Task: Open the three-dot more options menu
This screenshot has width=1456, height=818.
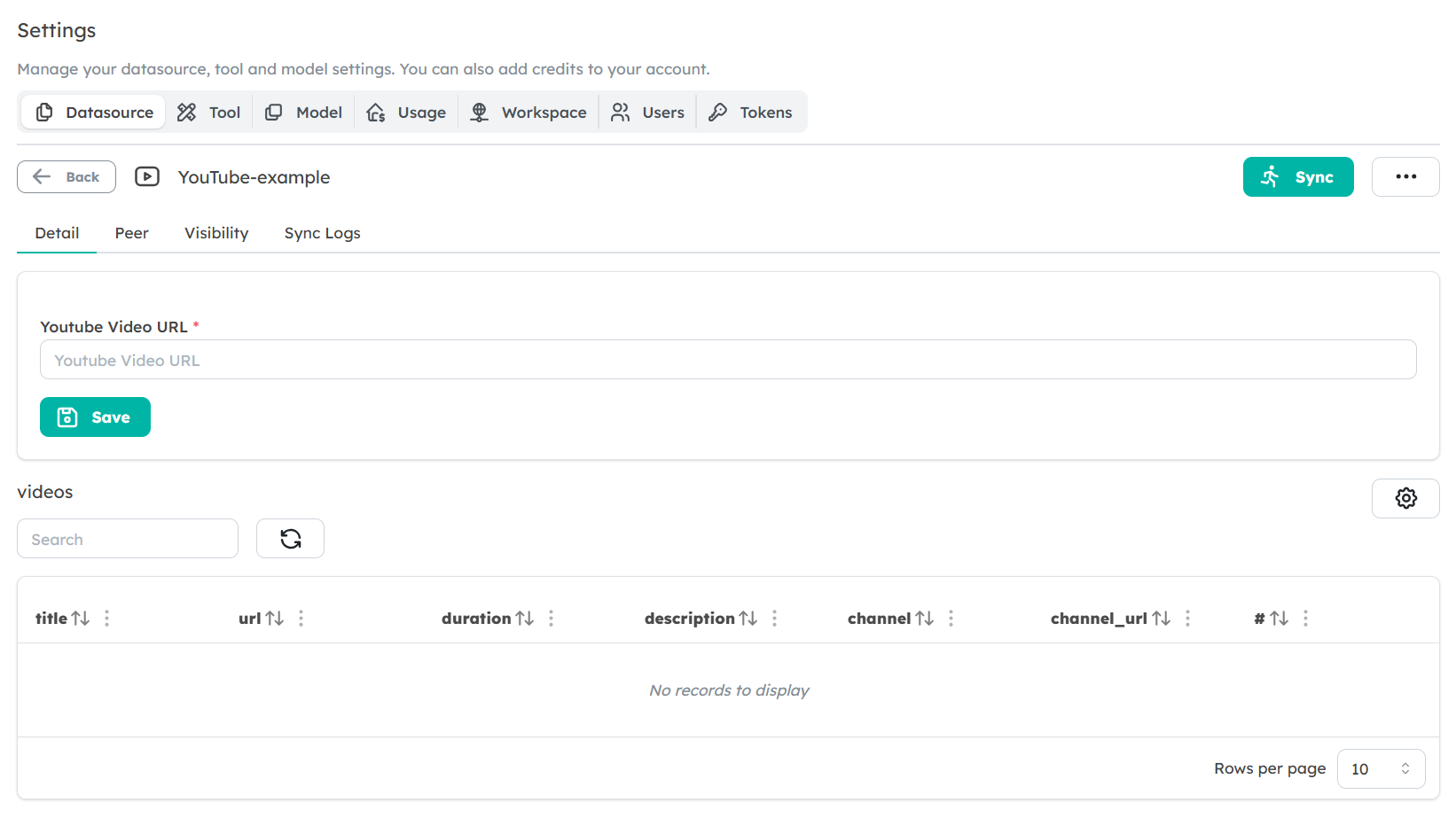Action: pos(1405,176)
